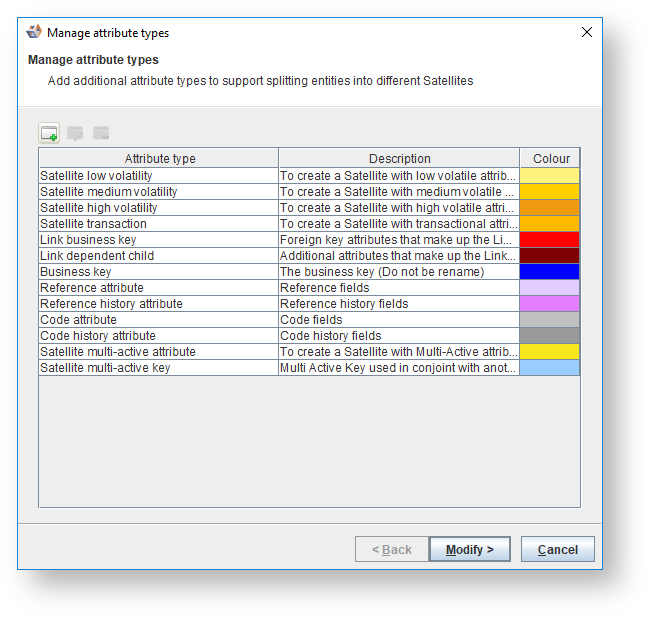Click the 'Satellite with low volatile' description cell

point(399,176)
